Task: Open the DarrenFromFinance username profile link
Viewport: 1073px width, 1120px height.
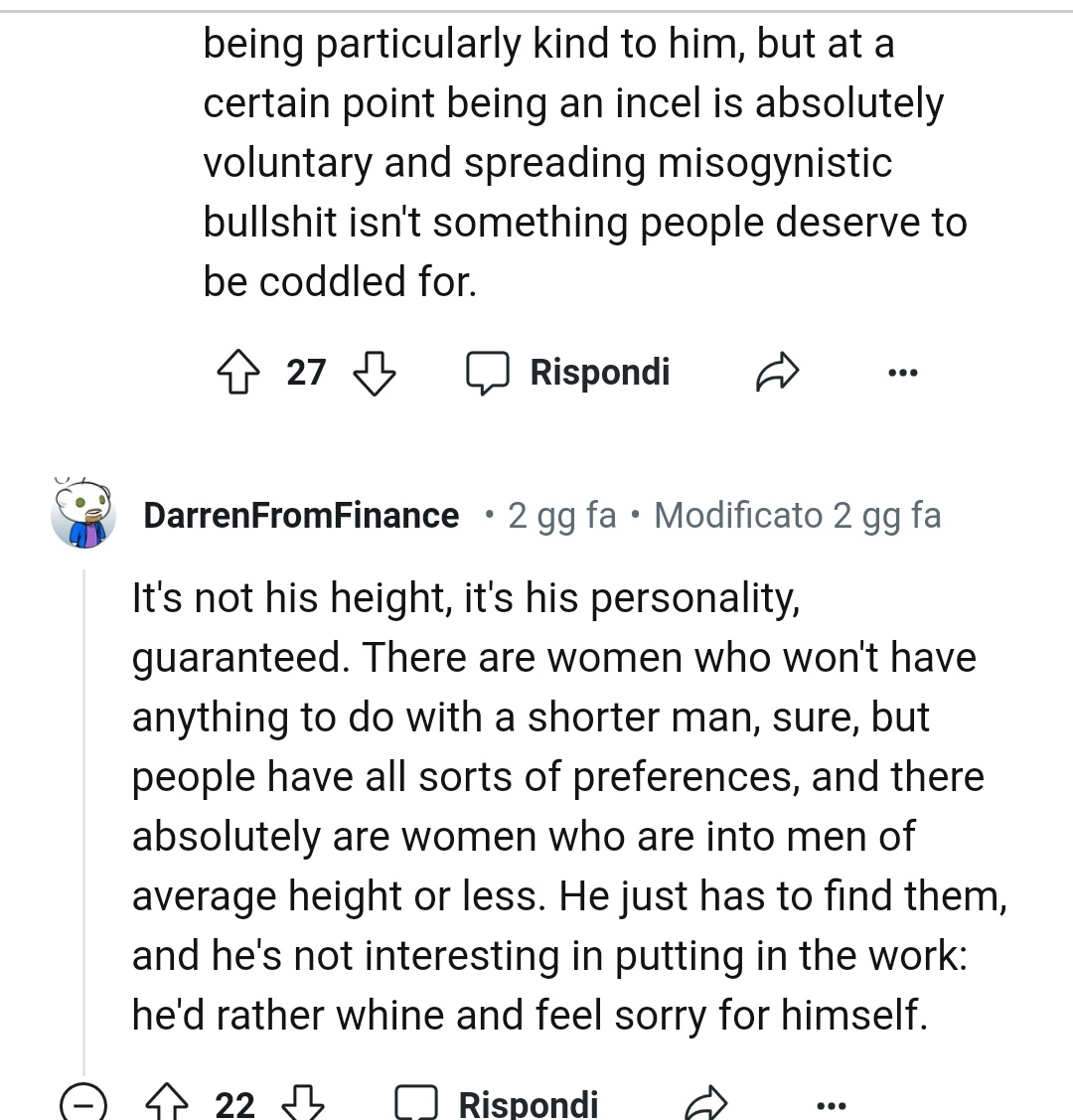Action: (x=301, y=516)
